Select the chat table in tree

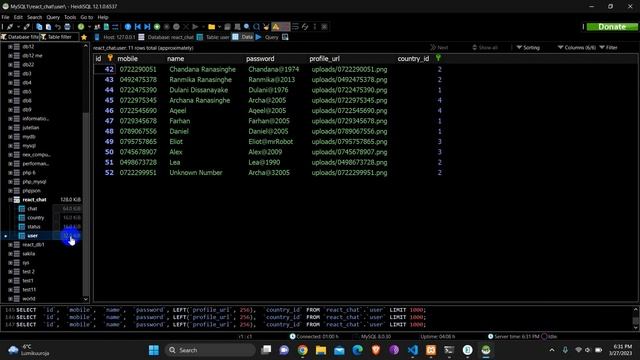click(32, 209)
